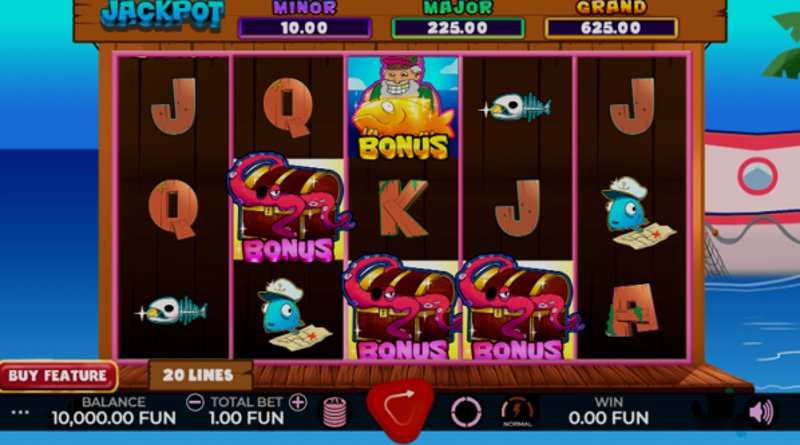Select the Major jackpot 225.00 box
The width and height of the screenshot is (800, 445).
458,28
